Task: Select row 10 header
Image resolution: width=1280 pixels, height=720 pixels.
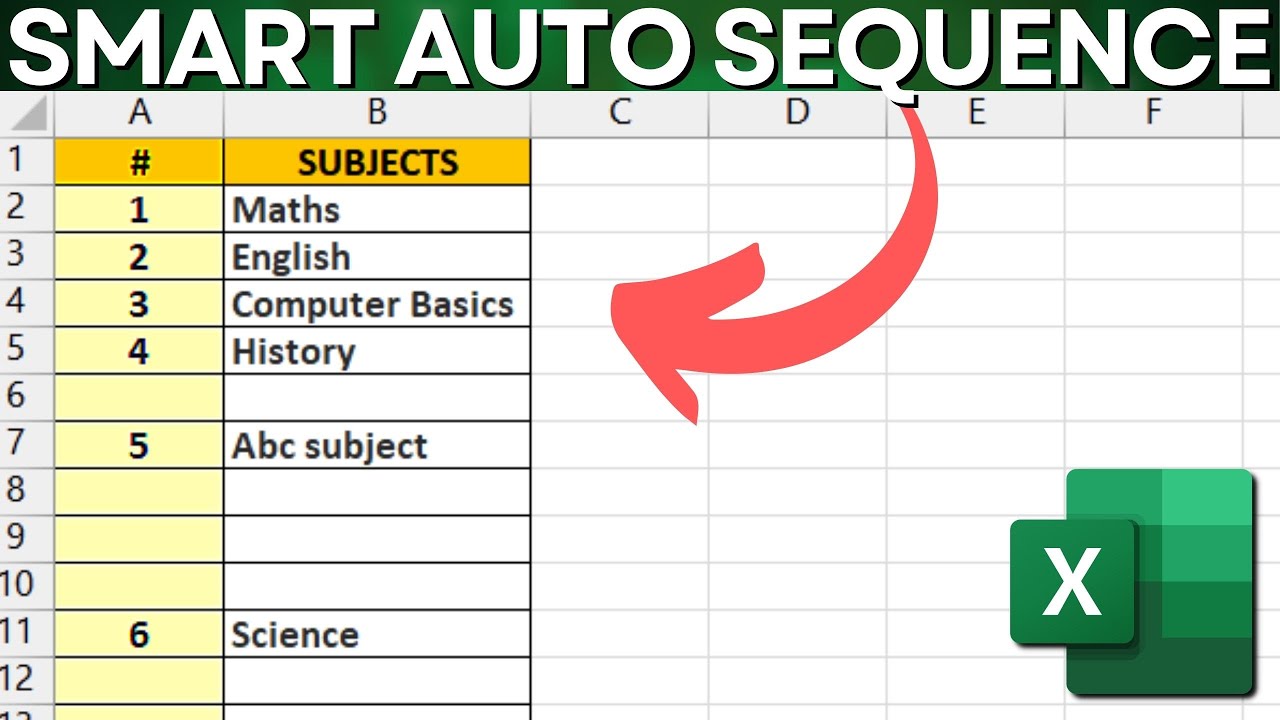Action: (27, 586)
